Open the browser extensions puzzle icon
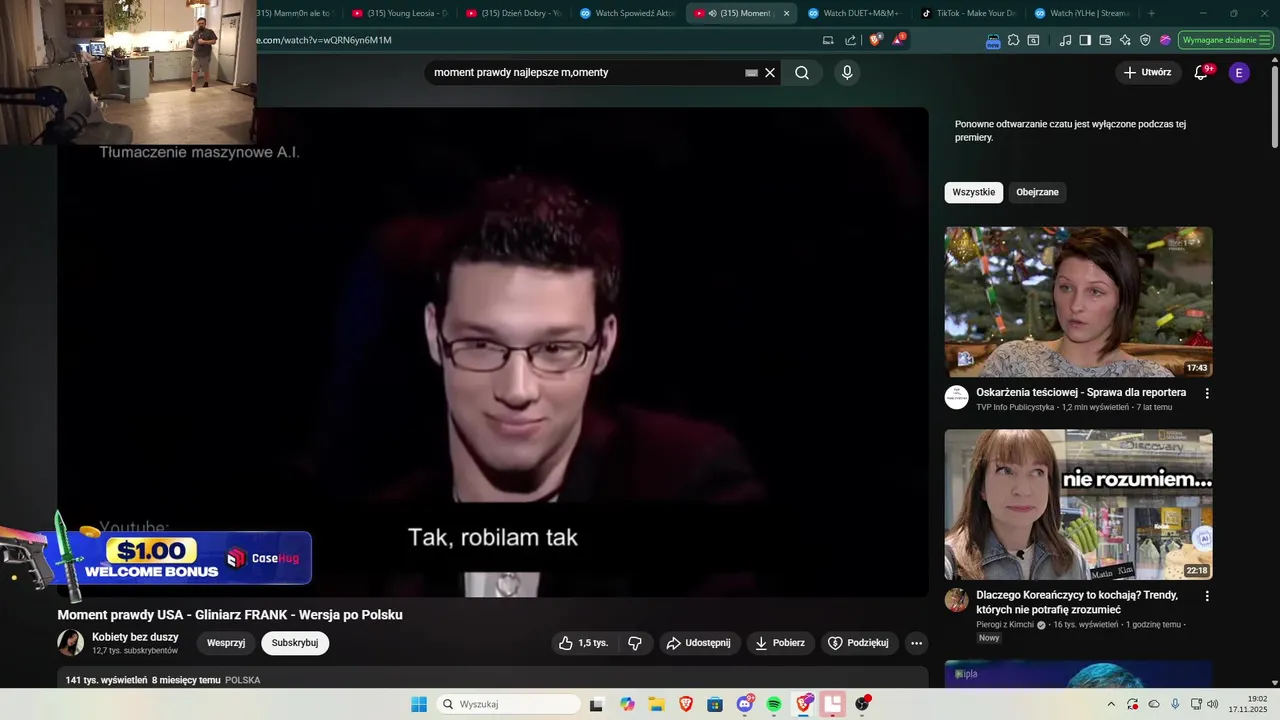 point(1013,40)
